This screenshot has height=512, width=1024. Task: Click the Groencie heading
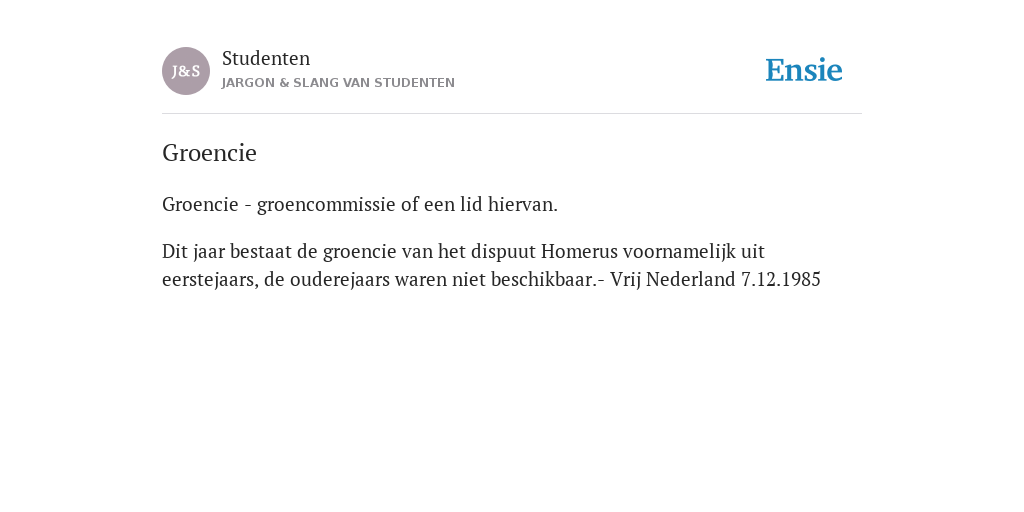coord(210,153)
